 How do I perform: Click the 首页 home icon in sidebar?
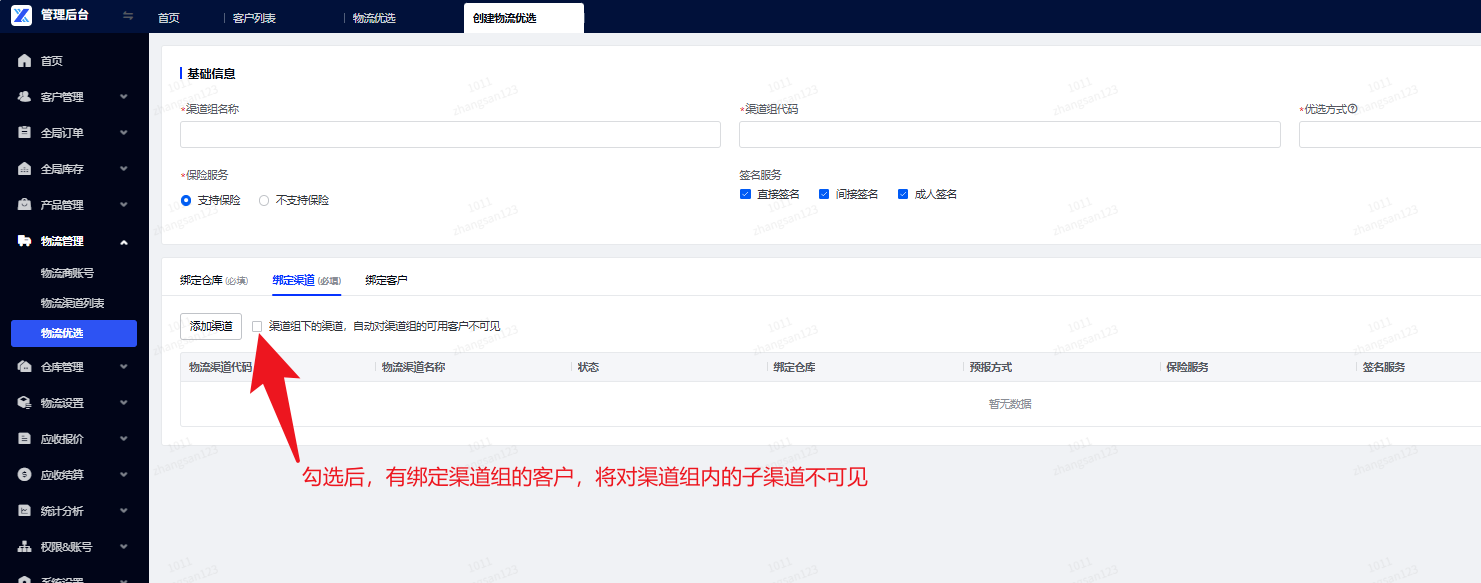point(25,61)
